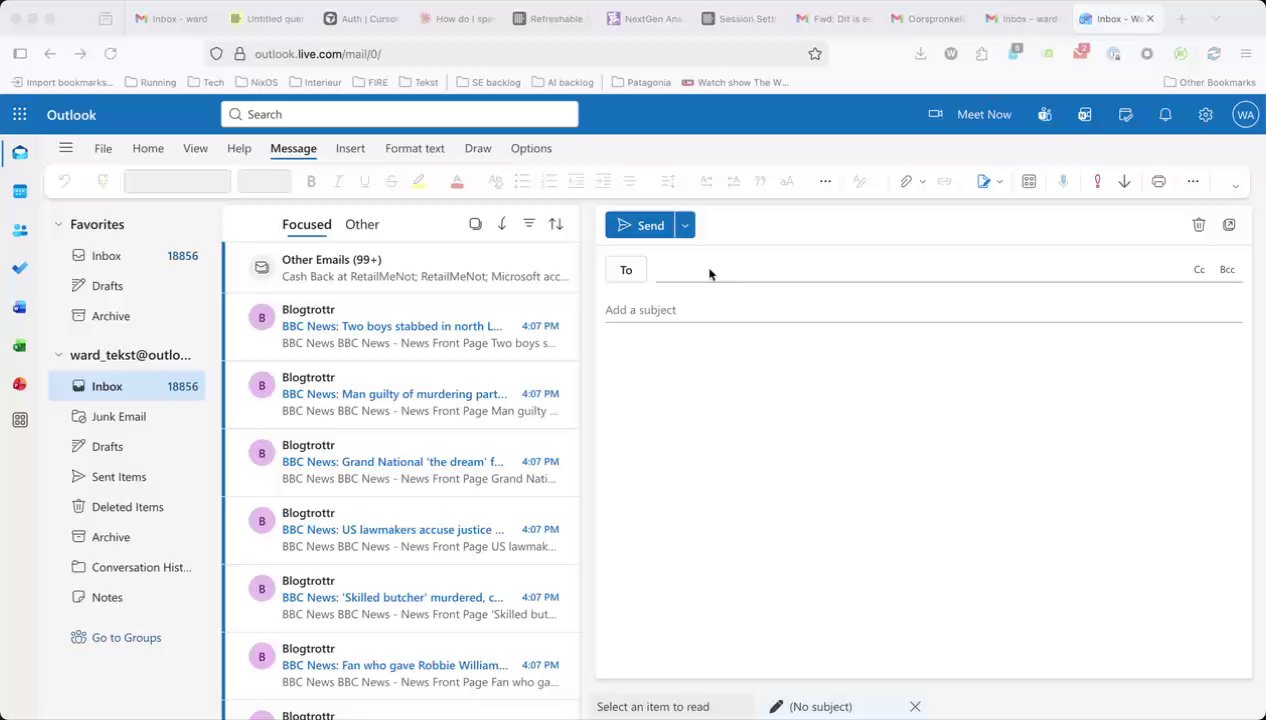
Task: Click the To recipients button
Action: click(626, 270)
